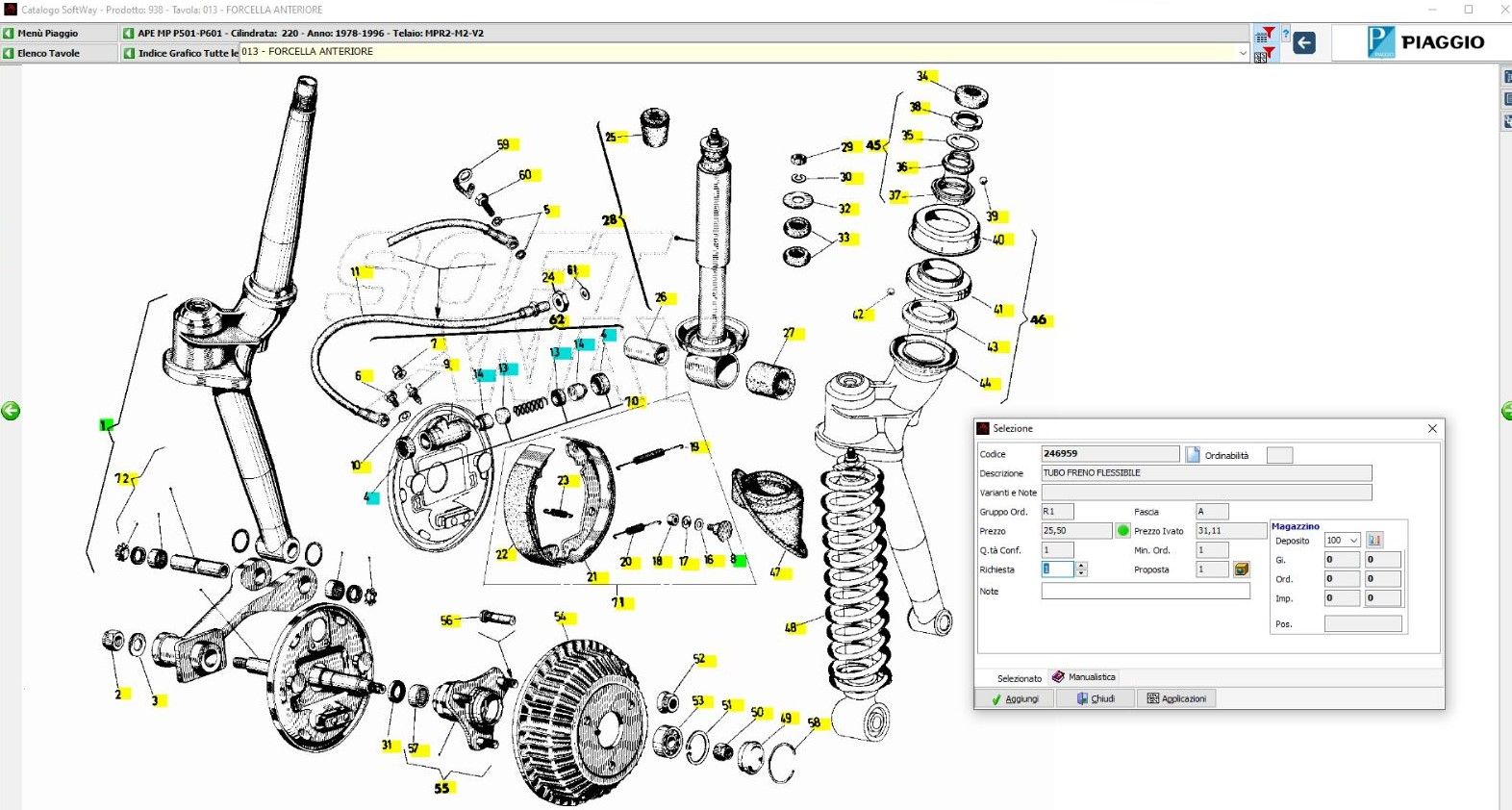Image resolution: width=1512 pixels, height=810 pixels.
Task: Increase Richiesta quantity with up spinner arrow
Action: pyautogui.click(x=1082, y=566)
